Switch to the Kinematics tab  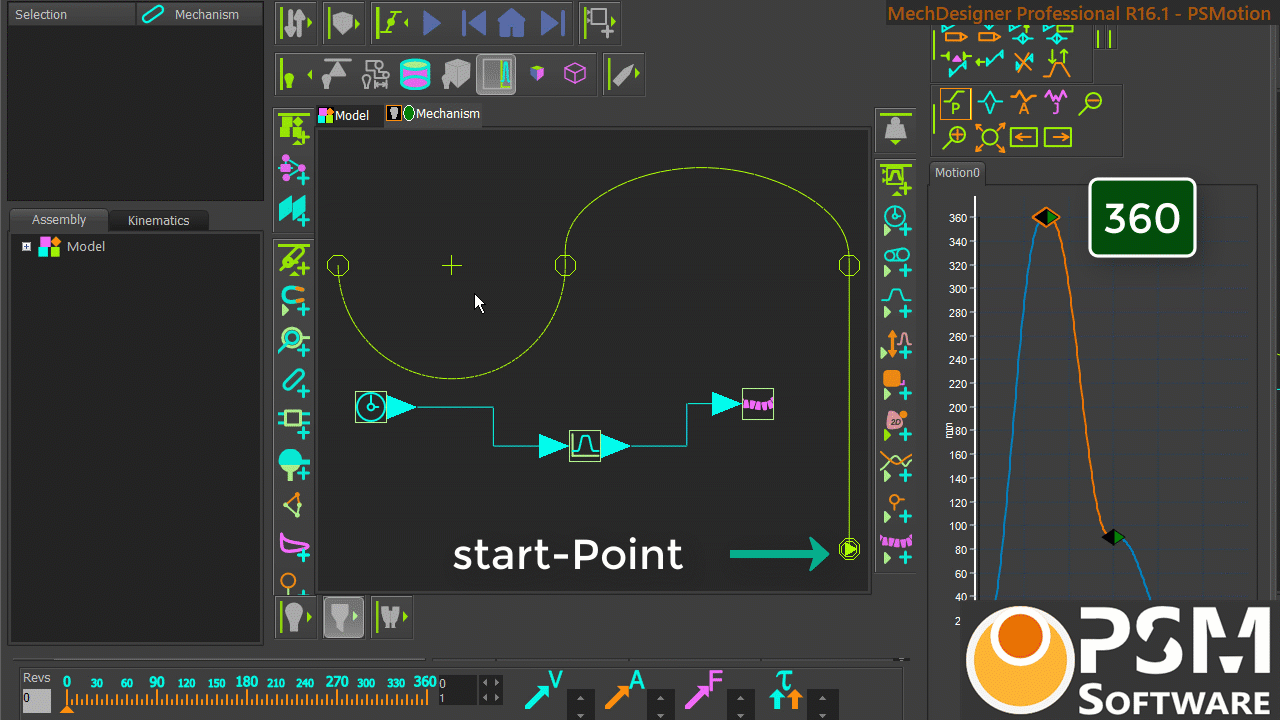click(x=158, y=220)
